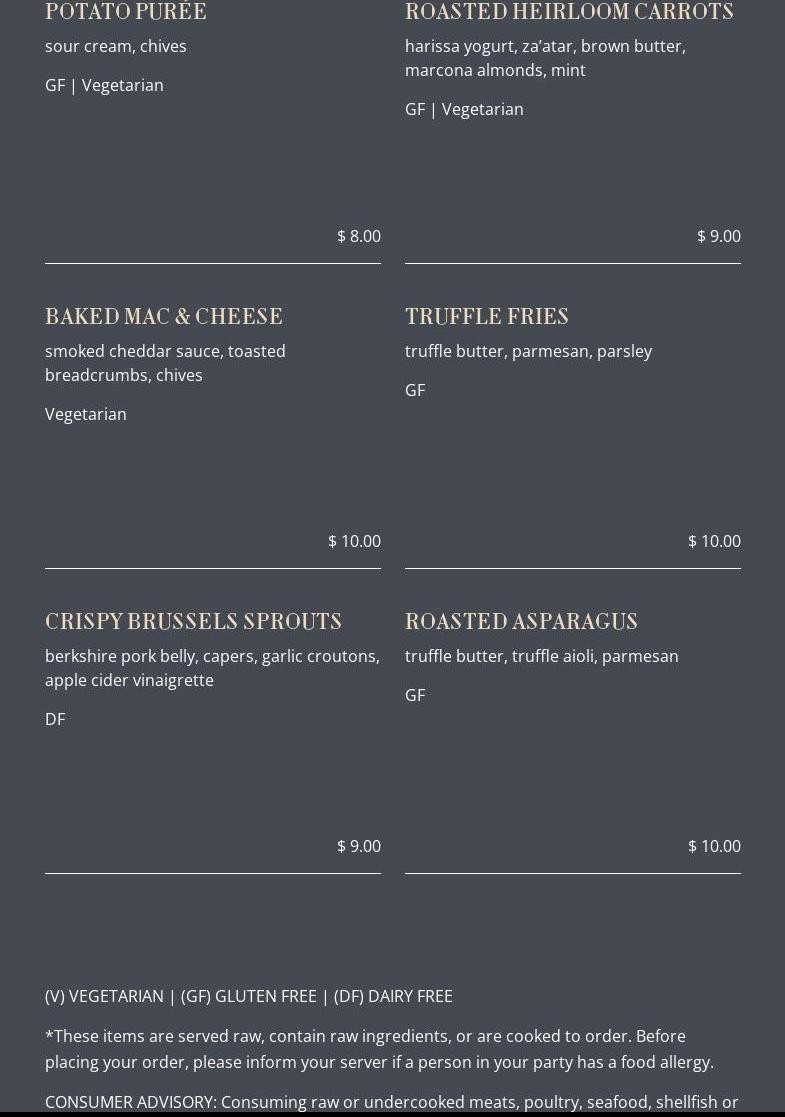Select the Baked Mac & Cheese $10.00 price
Image resolution: width=785 pixels, height=1117 pixels.
(354, 541)
